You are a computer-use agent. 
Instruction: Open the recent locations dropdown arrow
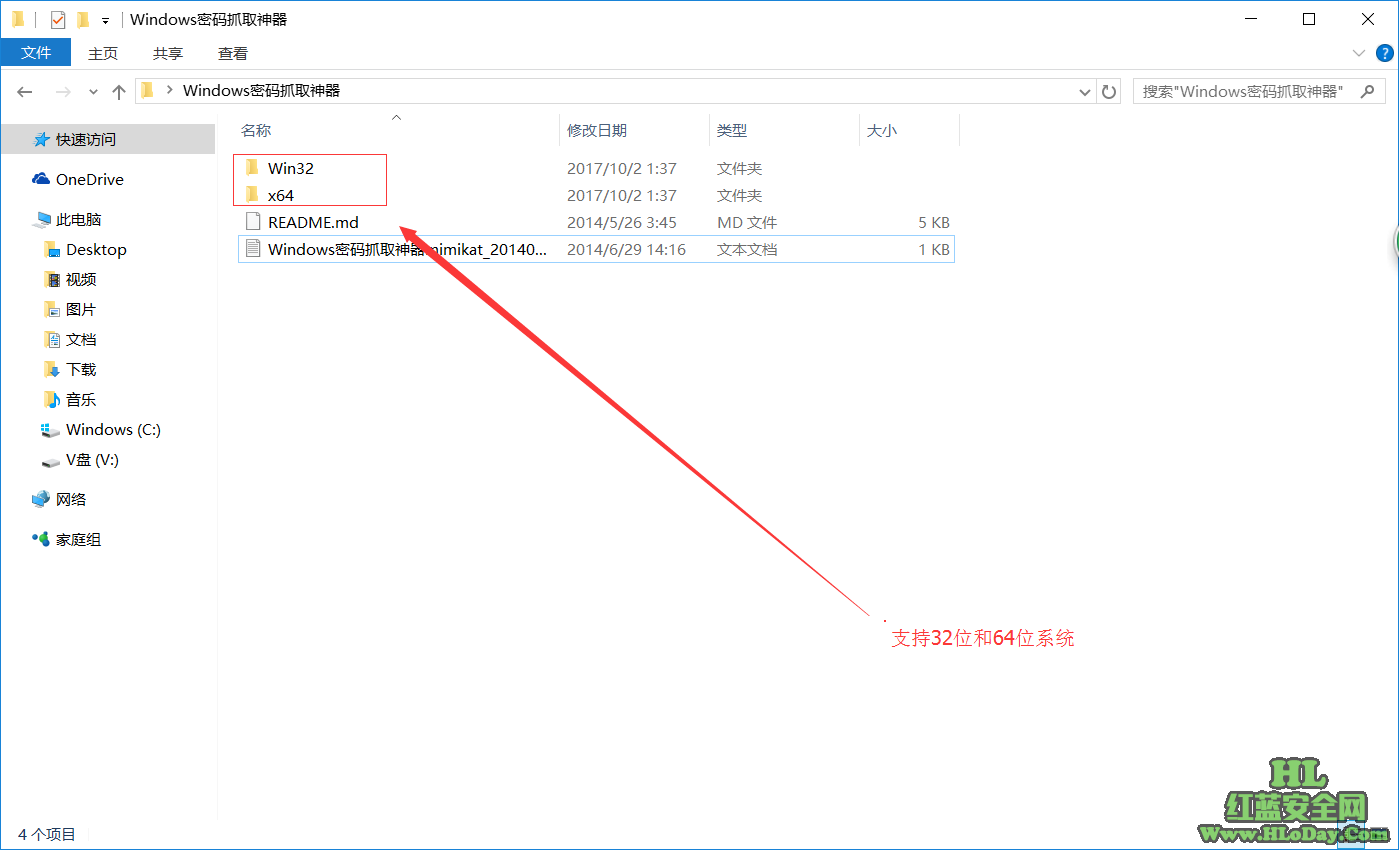93,91
